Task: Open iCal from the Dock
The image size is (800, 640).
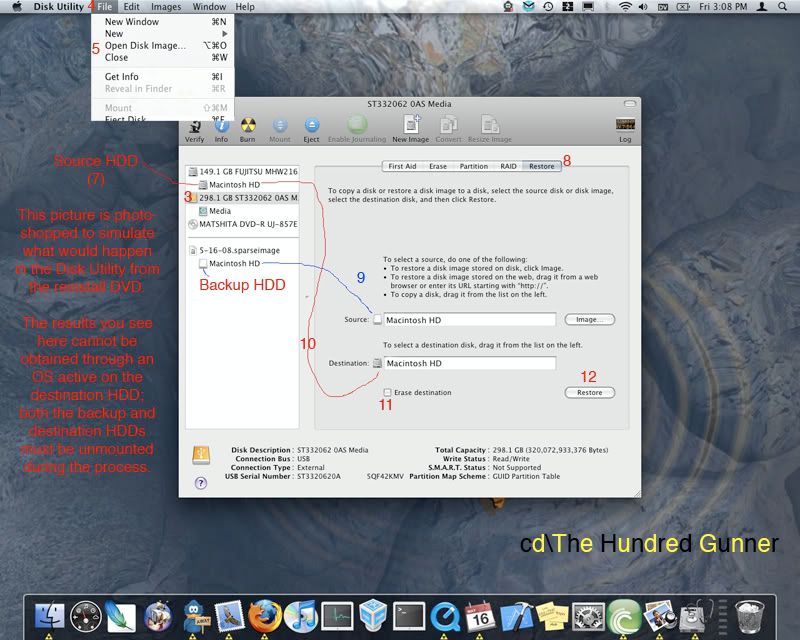Action: [x=480, y=616]
